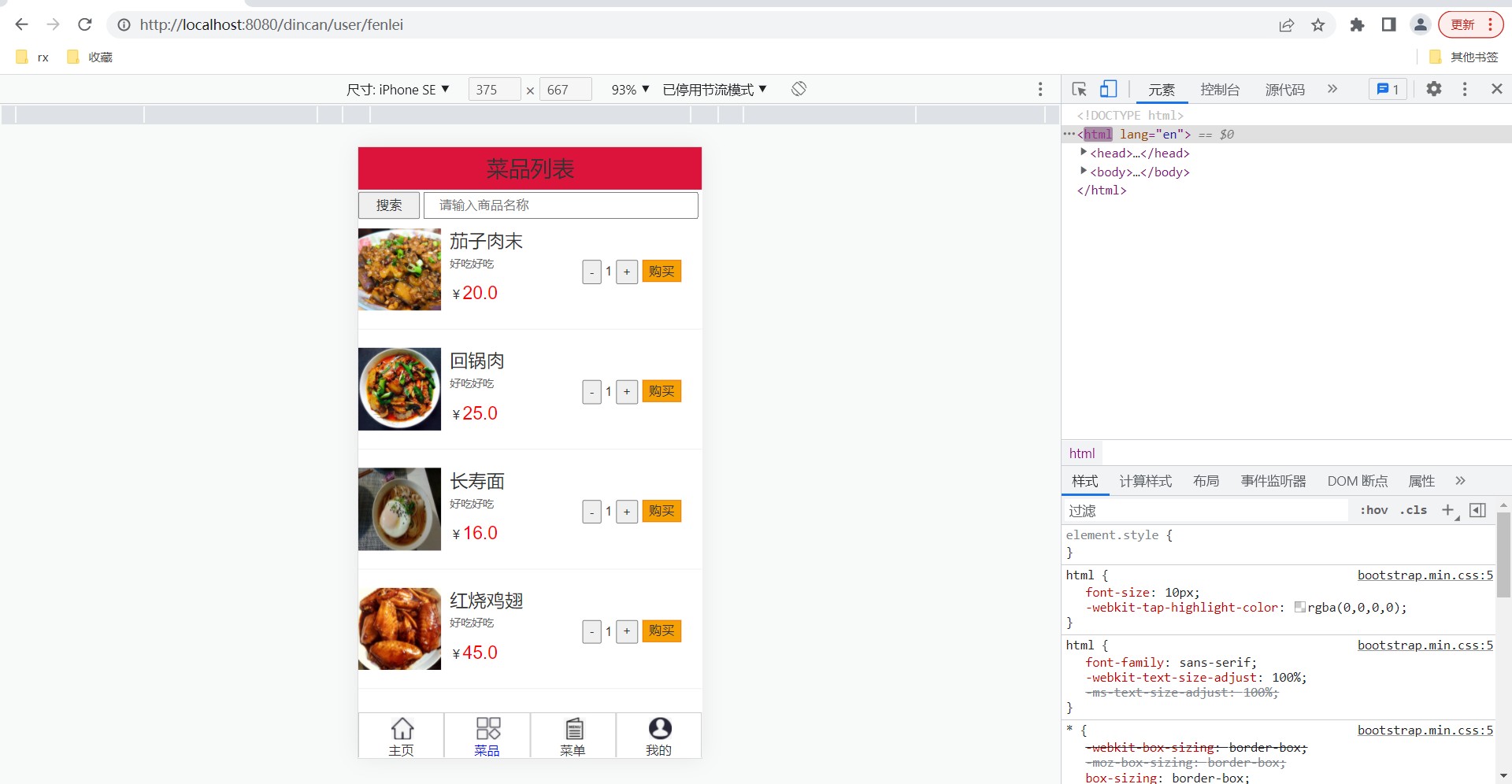Open the profile avatar icon
Screen dimensions: 1512x784
1420,25
